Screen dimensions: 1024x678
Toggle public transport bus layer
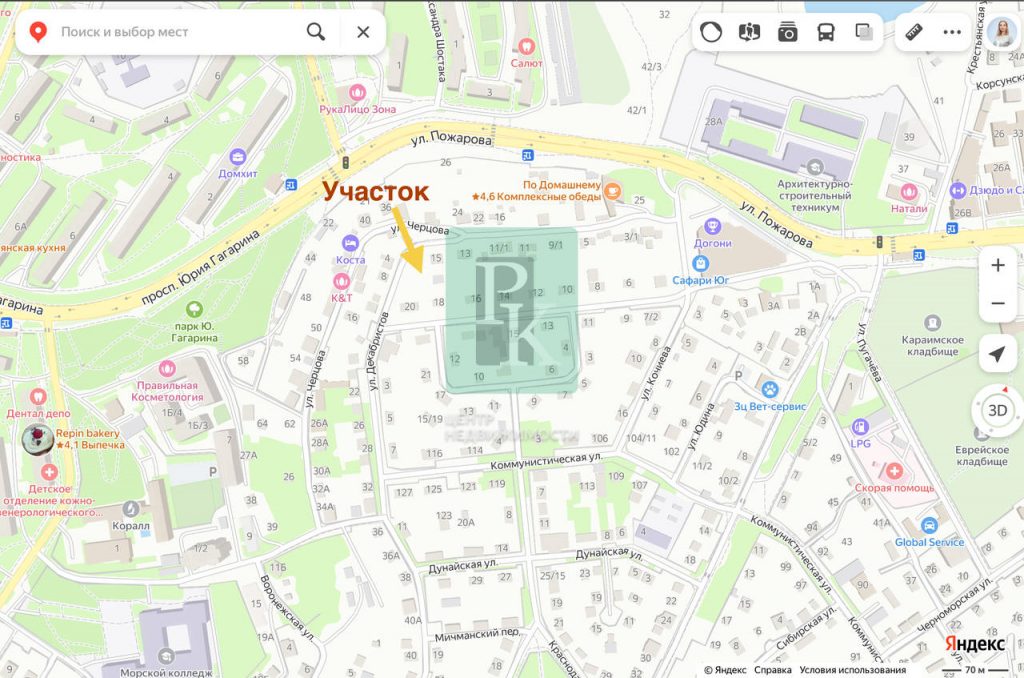pos(825,31)
